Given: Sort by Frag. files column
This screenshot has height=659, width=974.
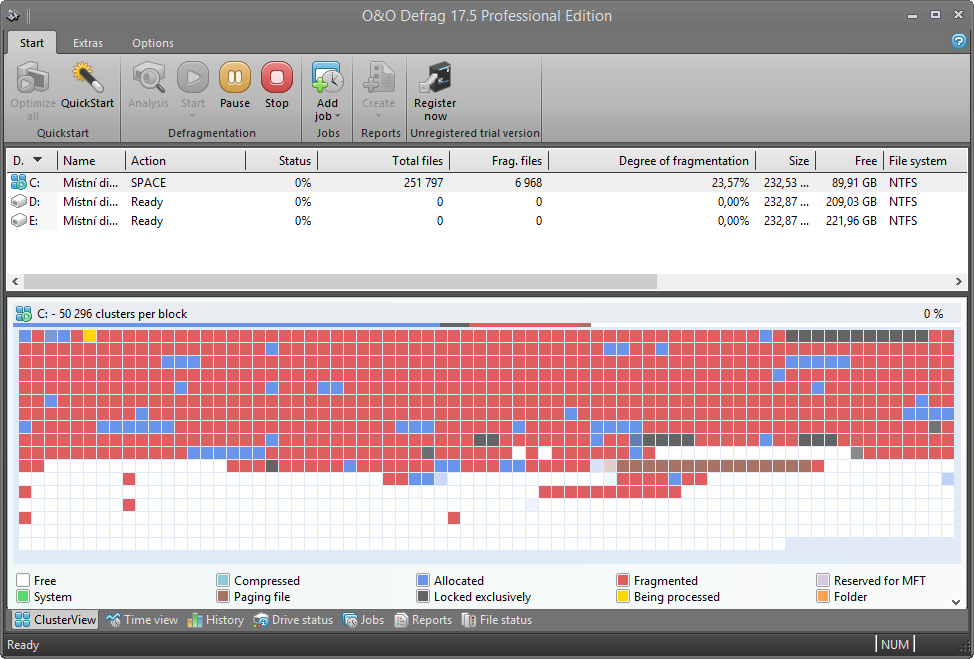Looking at the screenshot, I should tap(499, 160).
